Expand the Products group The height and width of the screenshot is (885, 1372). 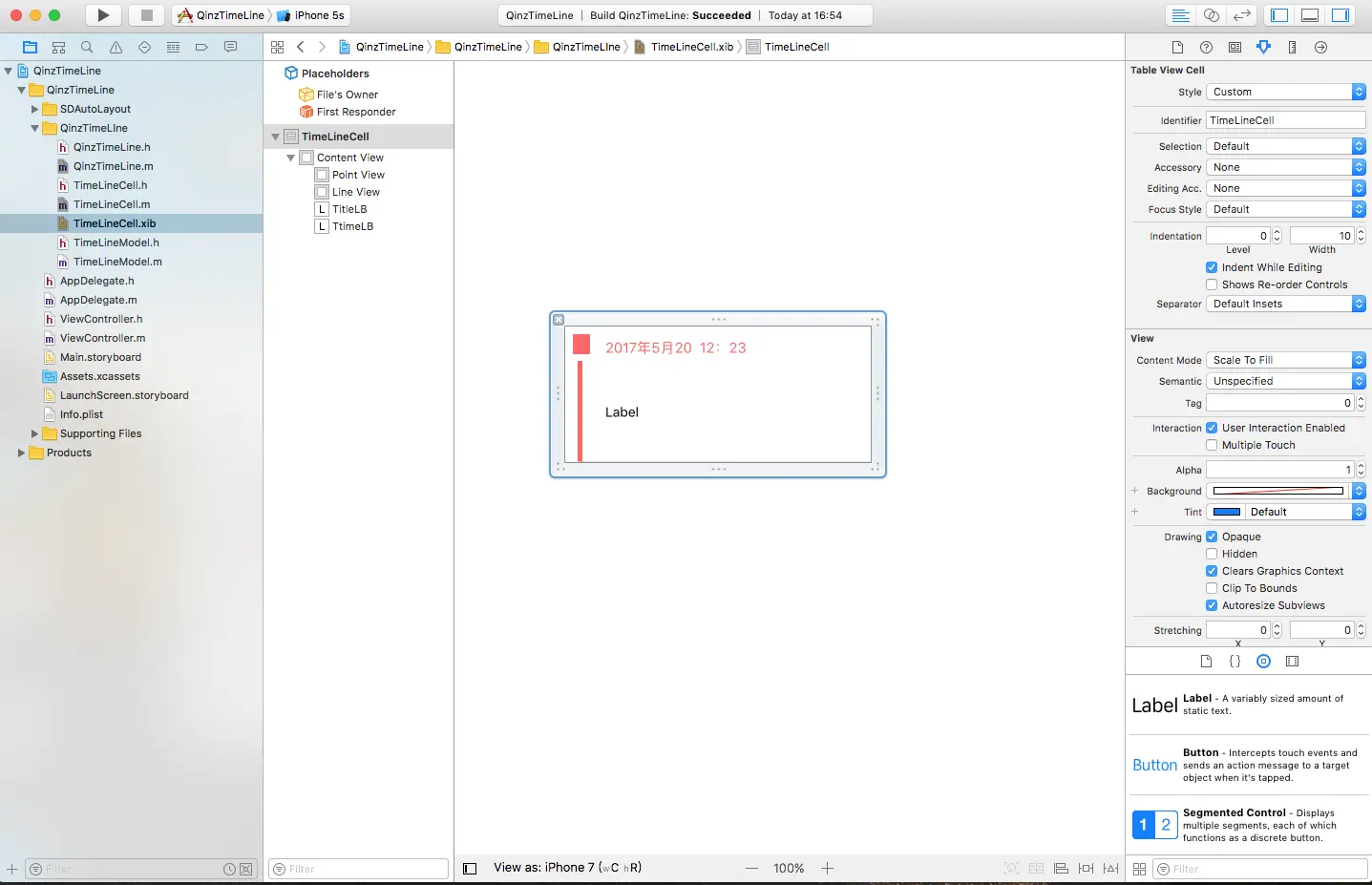(21, 453)
